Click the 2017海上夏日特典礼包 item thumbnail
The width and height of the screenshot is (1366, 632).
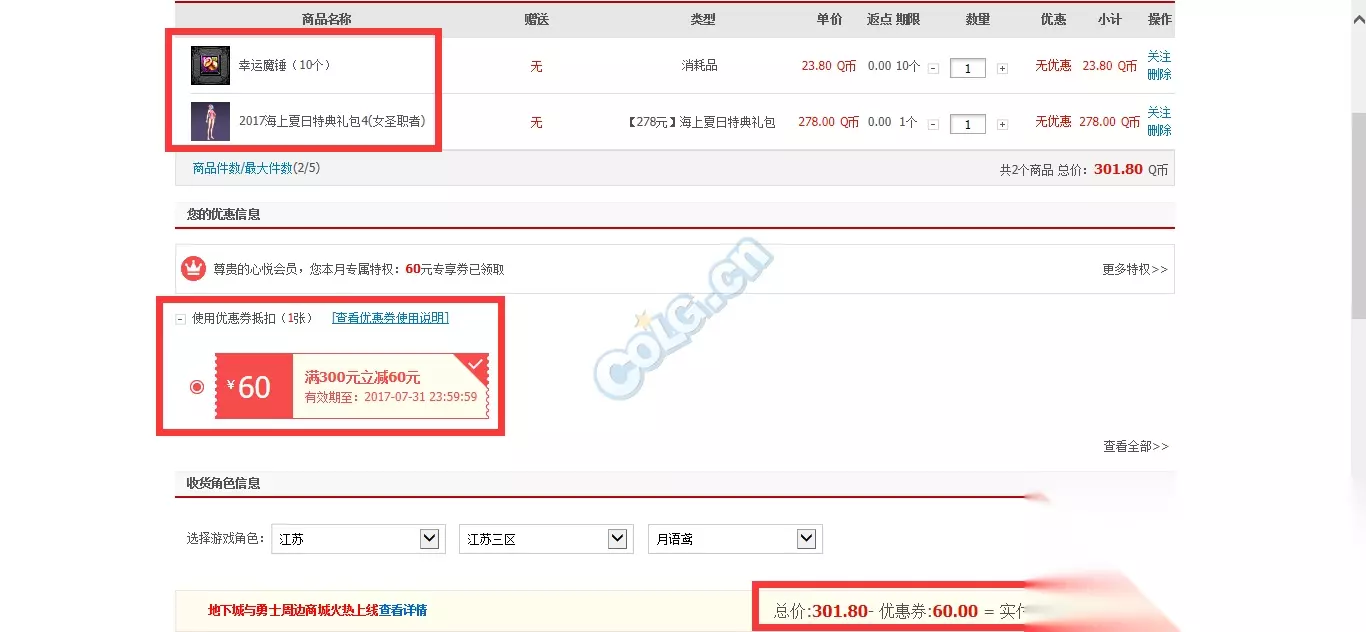pyautogui.click(x=210, y=121)
